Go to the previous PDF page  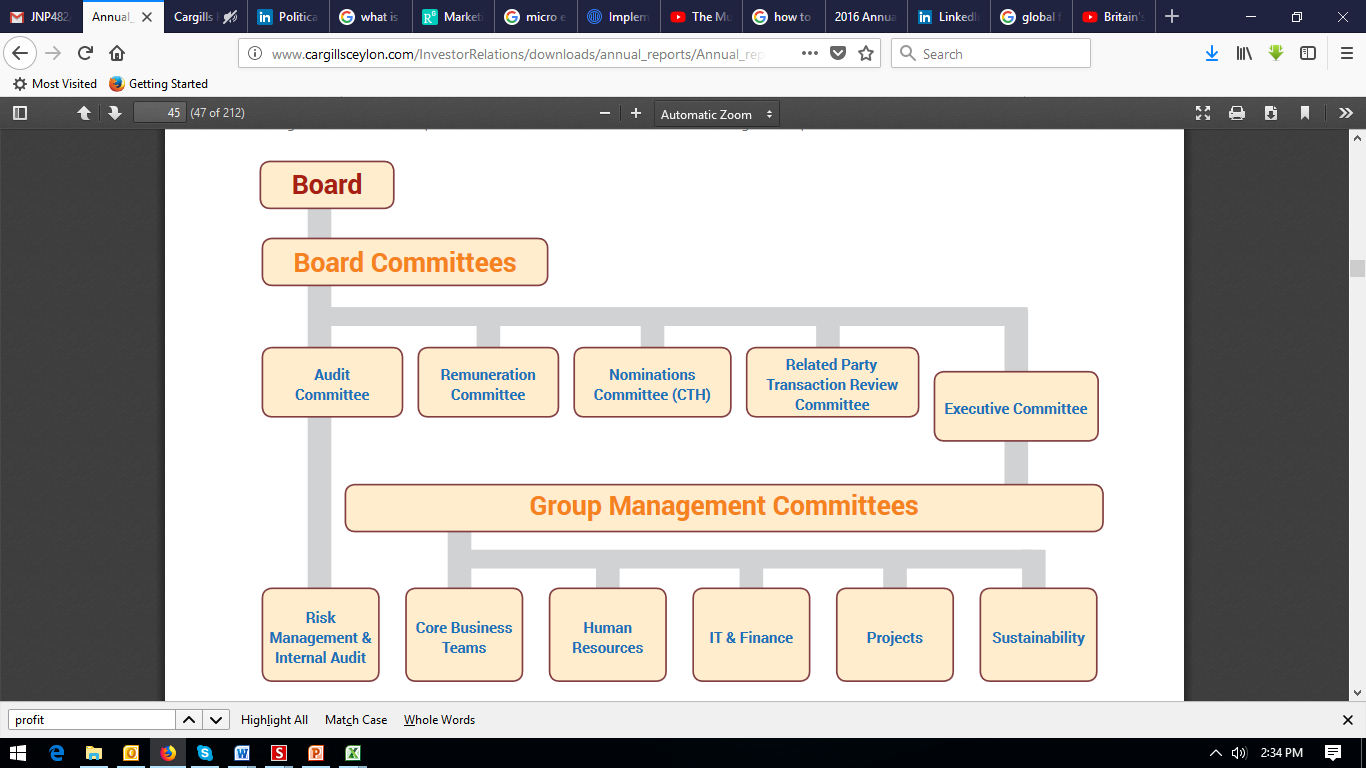(84, 113)
